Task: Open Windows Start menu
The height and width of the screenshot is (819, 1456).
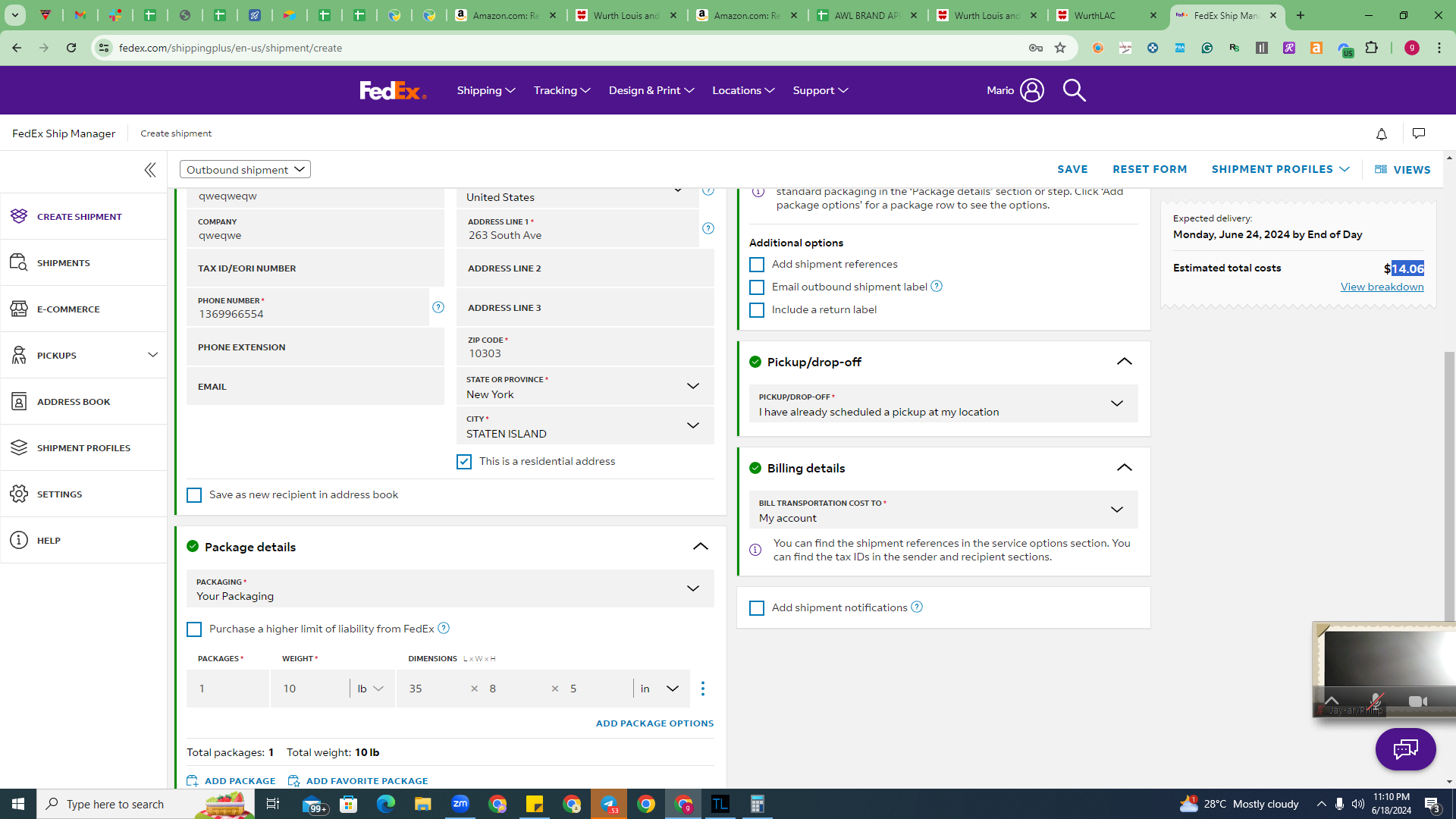Action: [x=18, y=804]
